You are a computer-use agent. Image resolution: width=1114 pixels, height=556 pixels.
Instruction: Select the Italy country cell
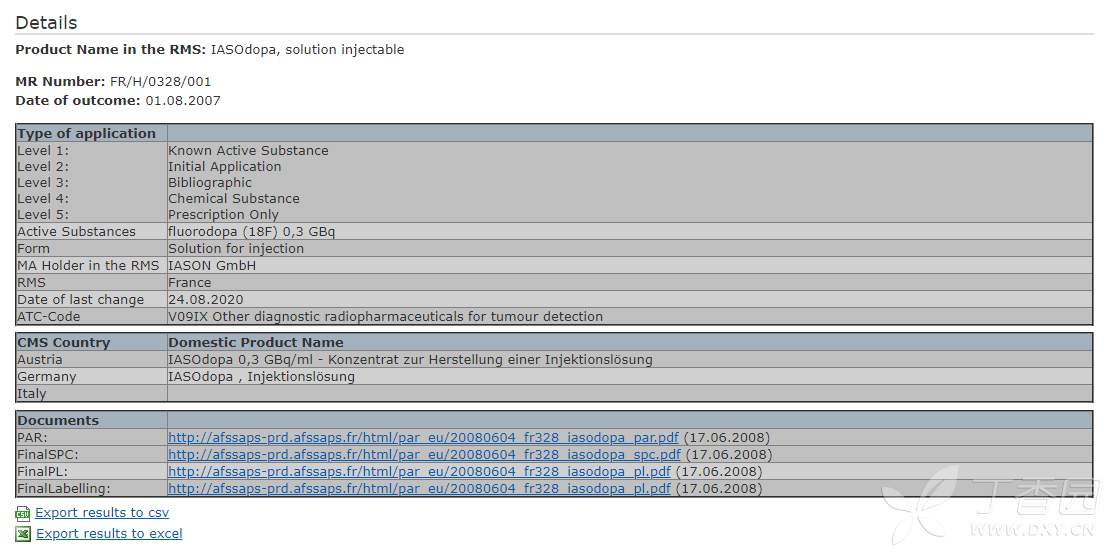pos(32,394)
